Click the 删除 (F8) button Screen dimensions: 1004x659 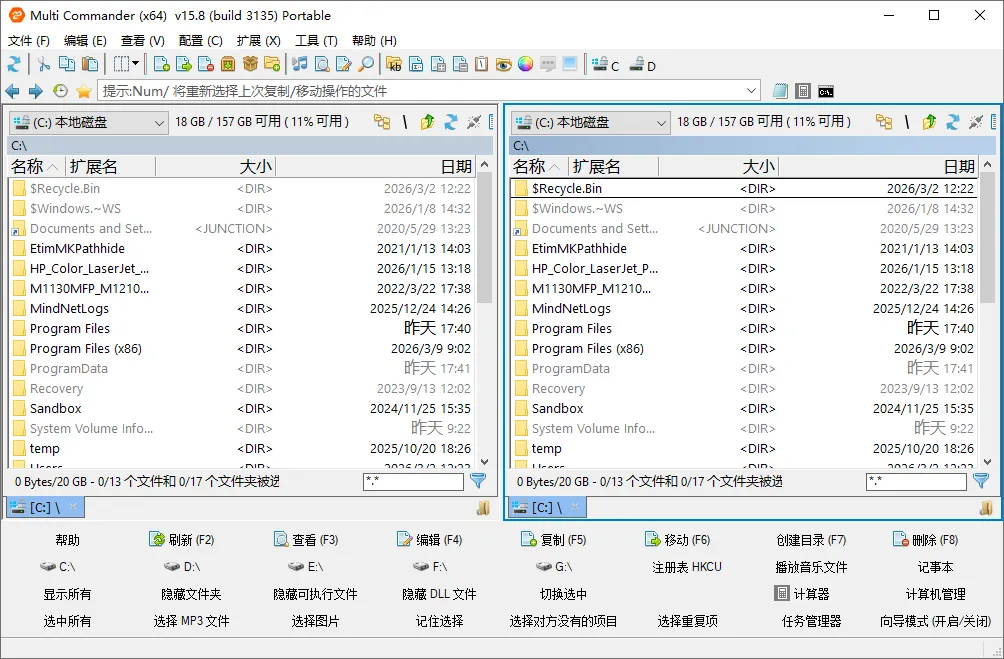point(926,540)
